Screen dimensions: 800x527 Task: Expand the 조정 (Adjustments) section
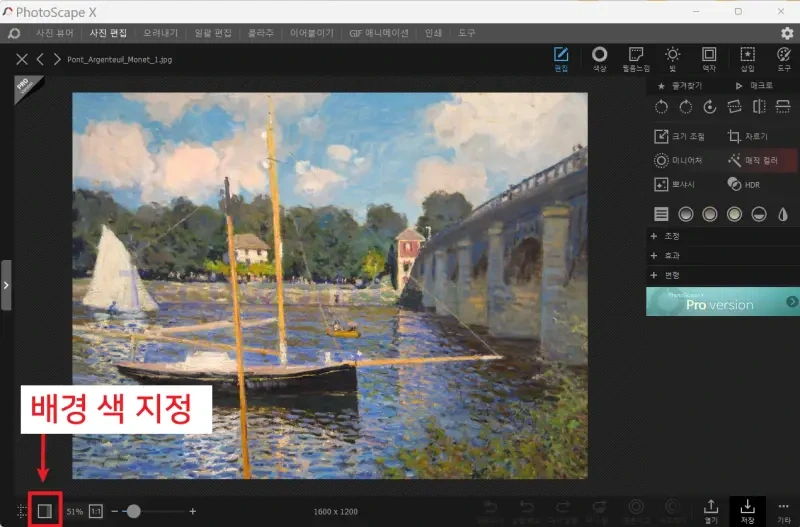pyautogui.click(x=722, y=236)
